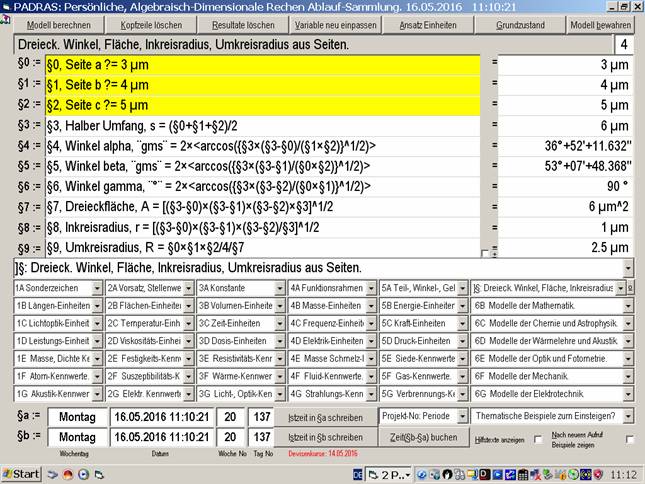
Task: Click the red shield icon in system tray
Action: coord(598,475)
